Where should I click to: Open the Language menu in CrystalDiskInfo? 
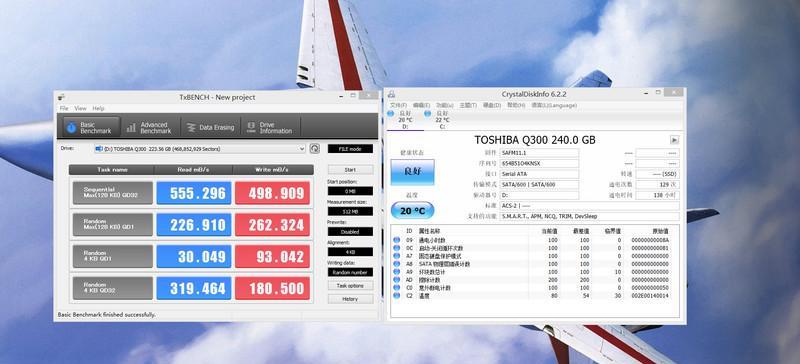[x=554, y=105]
